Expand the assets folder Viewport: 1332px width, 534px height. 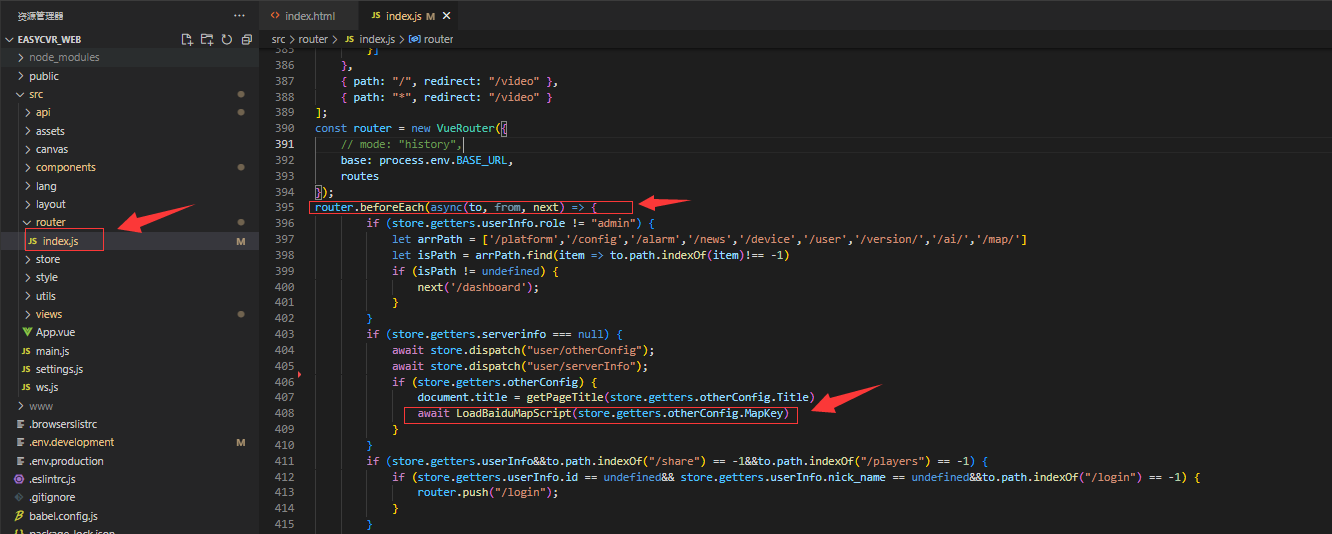pos(50,131)
